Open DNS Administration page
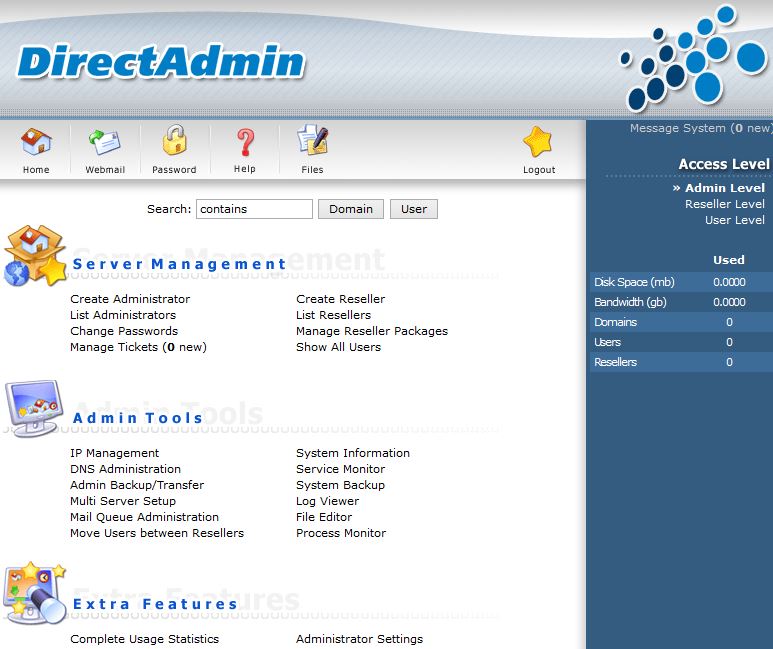This screenshot has height=649, width=773. click(125, 469)
